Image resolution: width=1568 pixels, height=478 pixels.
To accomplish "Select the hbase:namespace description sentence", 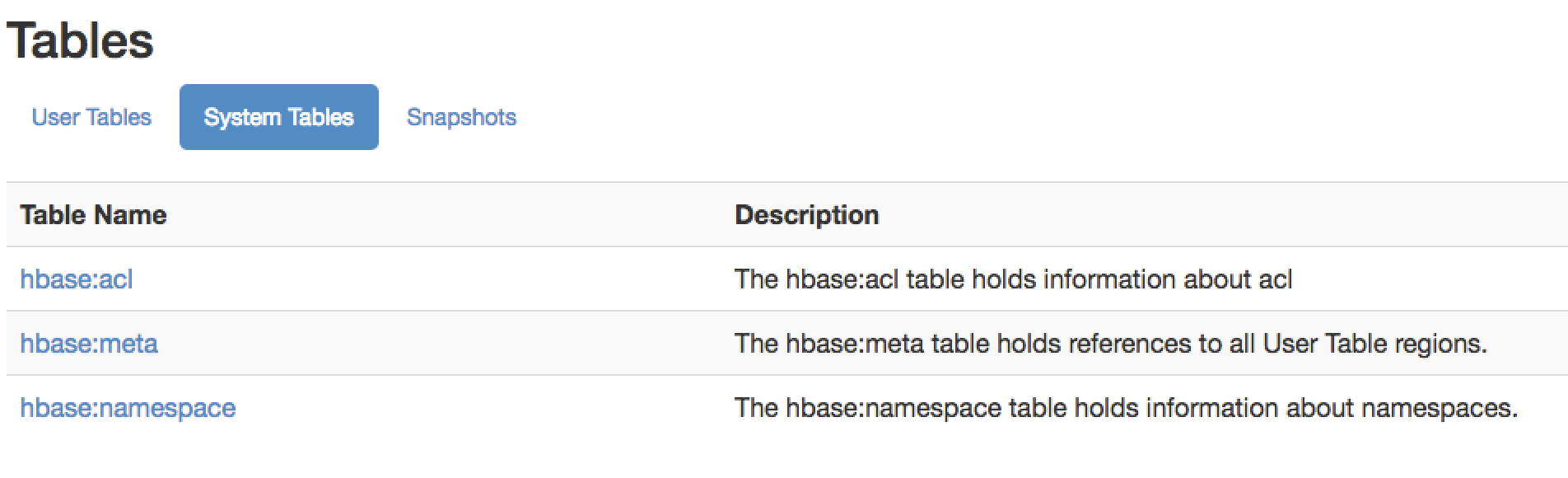I will pos(1126,408).
